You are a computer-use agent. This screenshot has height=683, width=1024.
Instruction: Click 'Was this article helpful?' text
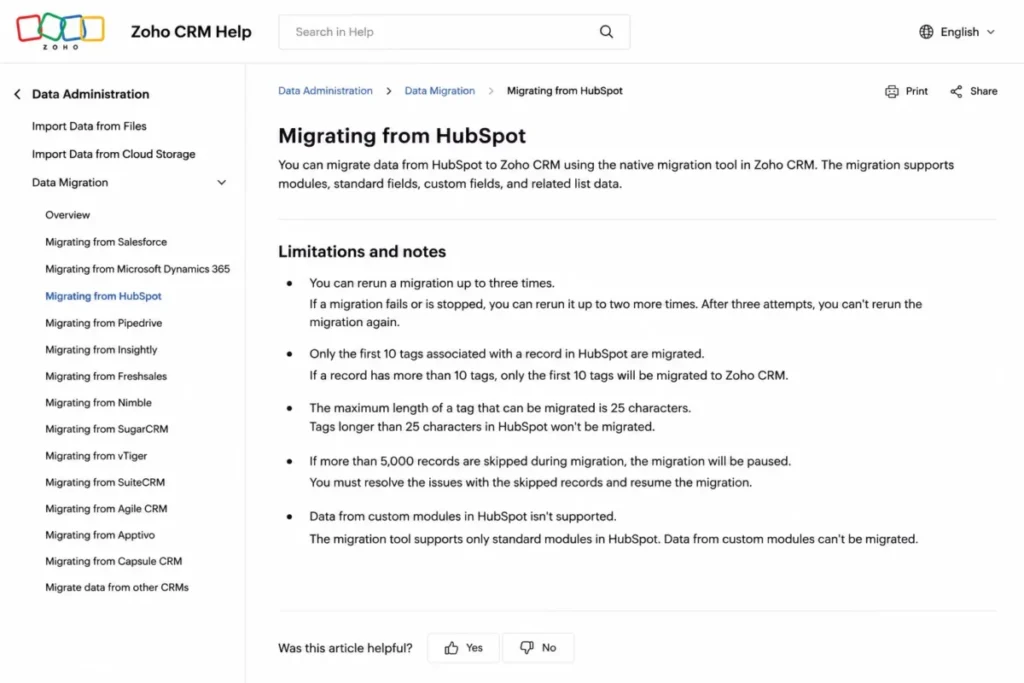tap(345, 648)
